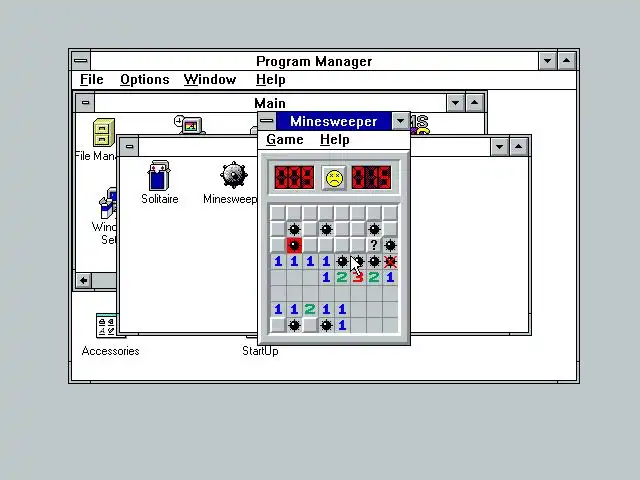Open Program Manager's control-menu box
Image resolution: width=640 pixels, height=480 pixels.
[x=81, y=61]
